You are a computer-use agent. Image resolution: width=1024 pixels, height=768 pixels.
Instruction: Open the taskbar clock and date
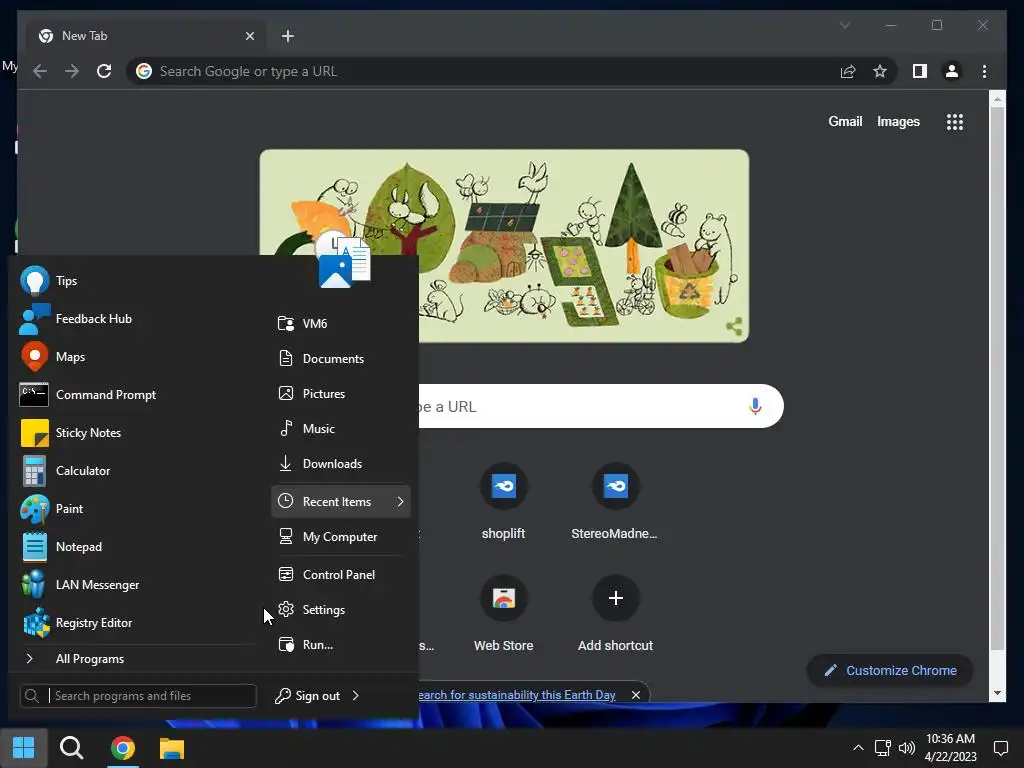[950, 748]
